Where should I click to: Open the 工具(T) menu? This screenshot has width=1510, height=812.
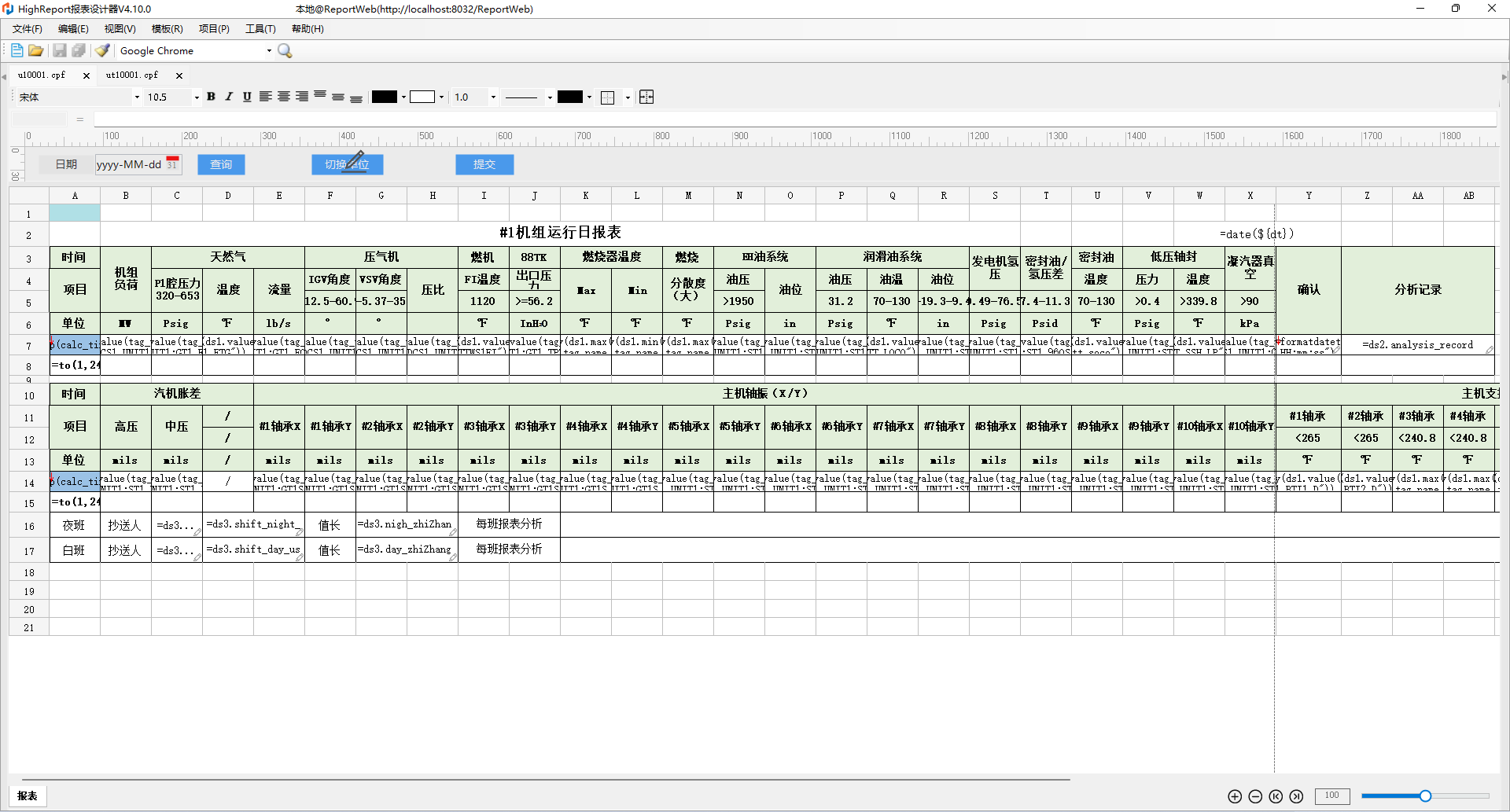point(260,29)
